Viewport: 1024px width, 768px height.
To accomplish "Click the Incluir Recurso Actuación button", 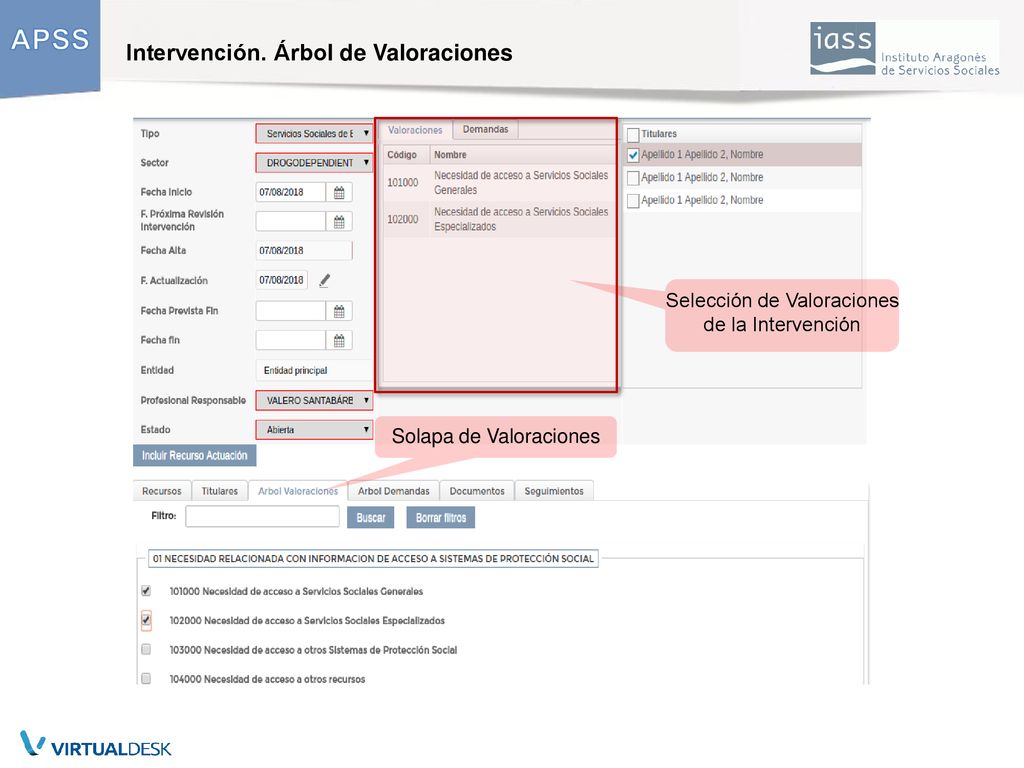I will [x=195, y=455].
